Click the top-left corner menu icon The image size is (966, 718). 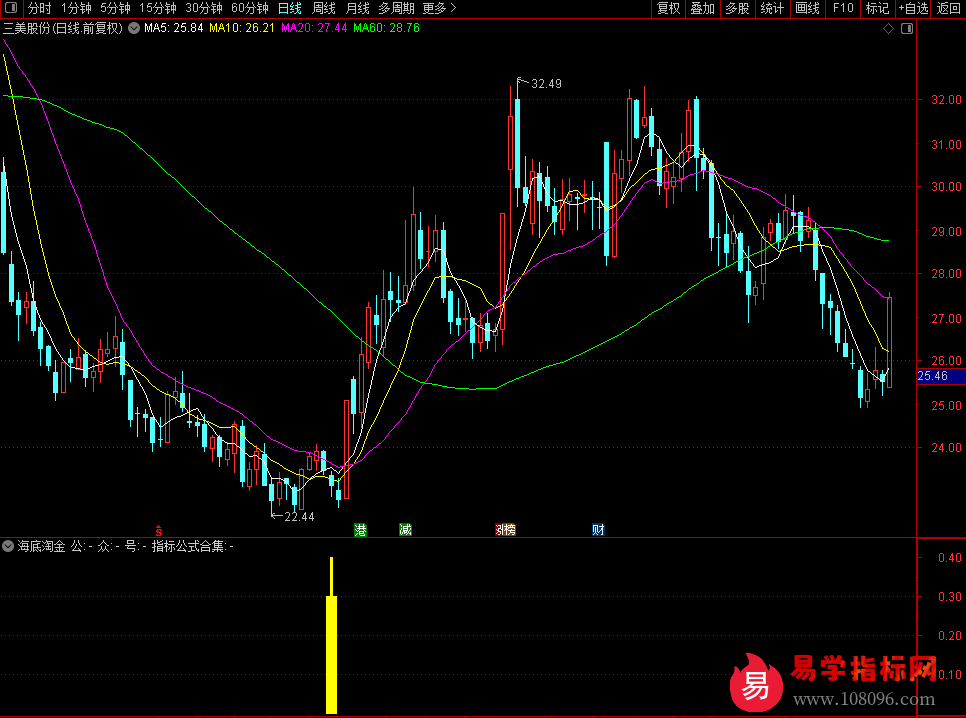click(10, 8)
